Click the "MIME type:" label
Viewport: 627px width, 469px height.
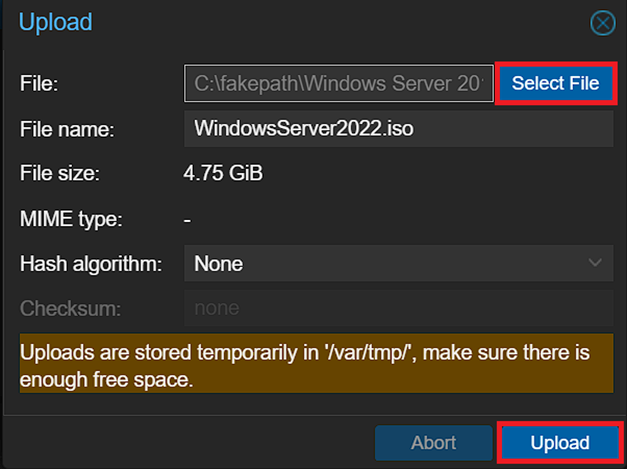tap(70, 219)
